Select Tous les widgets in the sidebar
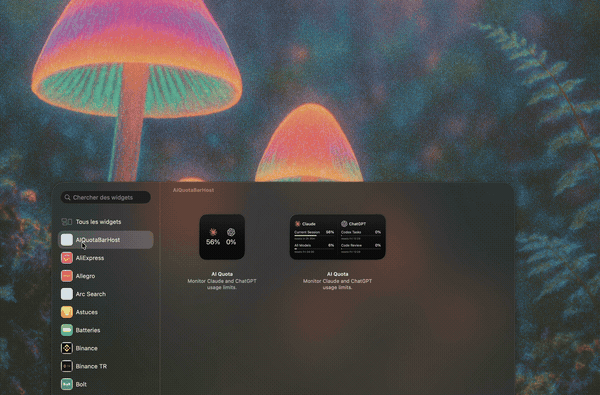 [106, 222]
